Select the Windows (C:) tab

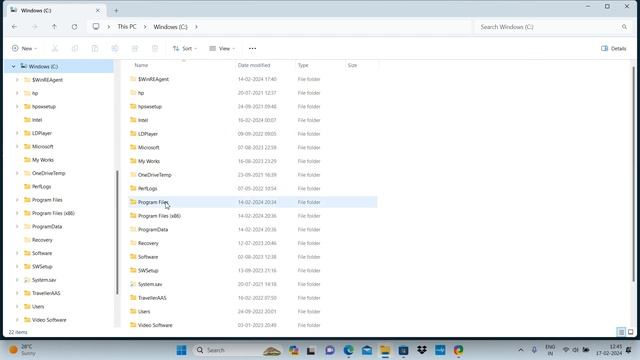click(56, 11)
